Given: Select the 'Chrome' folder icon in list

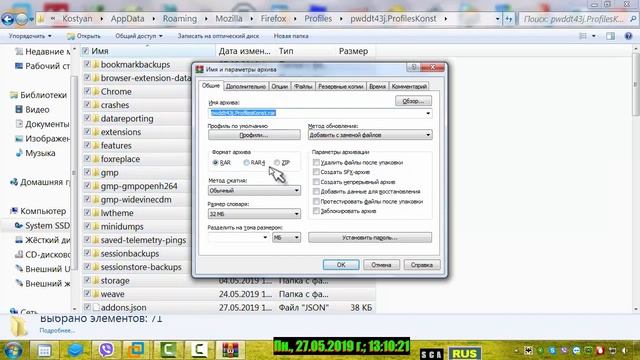Looking at the screenshot, I should click(96, 91).
